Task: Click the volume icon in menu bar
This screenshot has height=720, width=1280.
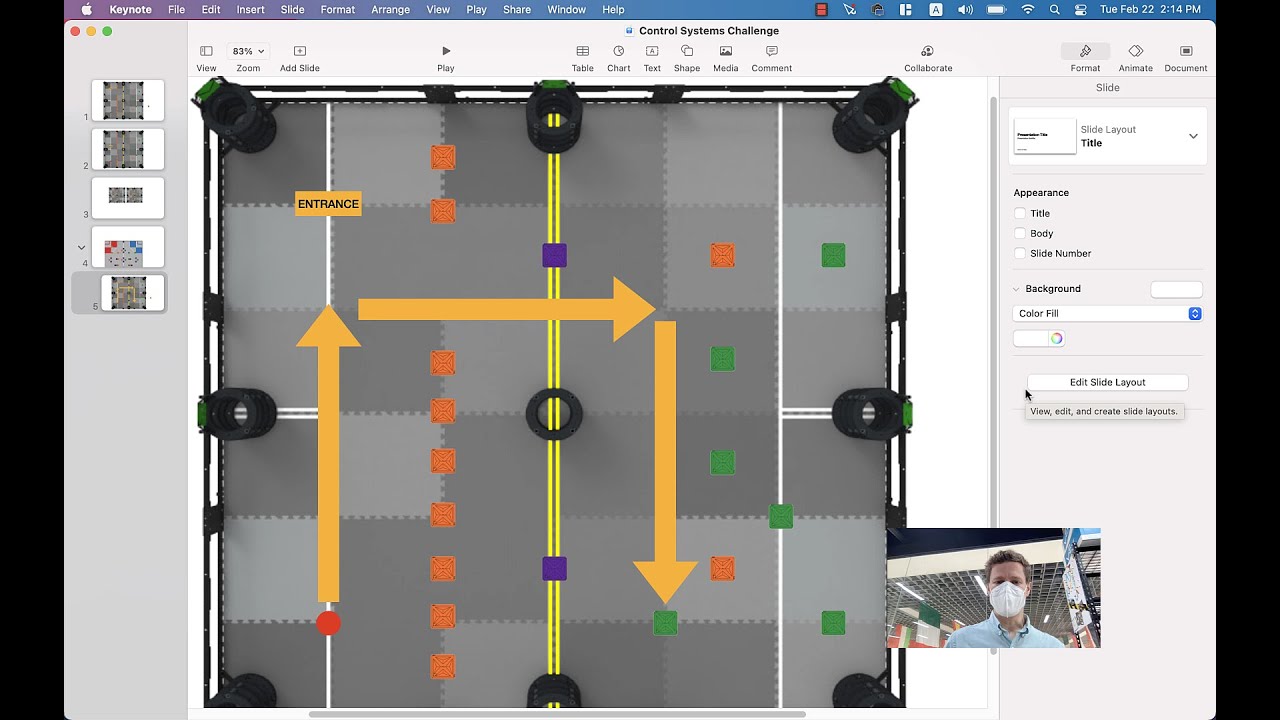Action: 965,10
